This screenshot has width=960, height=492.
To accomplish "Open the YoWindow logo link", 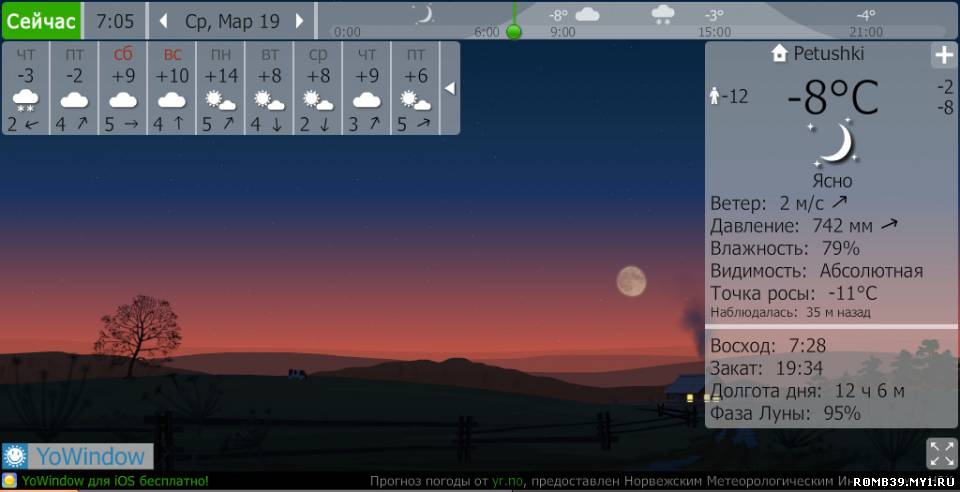I will click(77, 457).
